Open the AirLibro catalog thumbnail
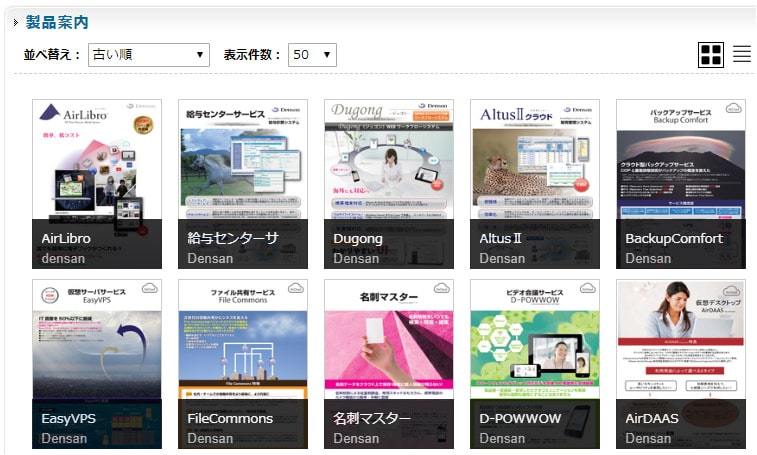 point(97,184)
